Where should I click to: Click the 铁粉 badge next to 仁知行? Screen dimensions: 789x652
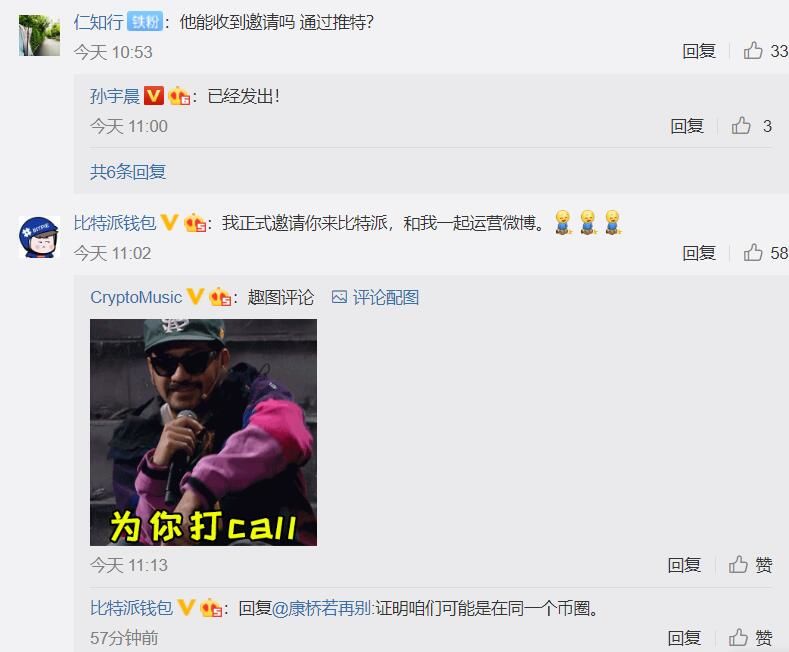[x=145, y=22]
